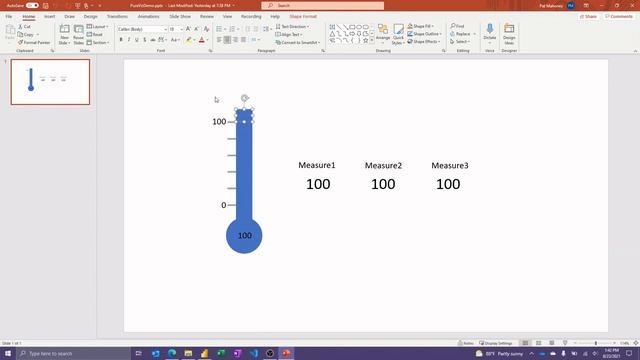Click the New Slide button icon

click(64, 29)
